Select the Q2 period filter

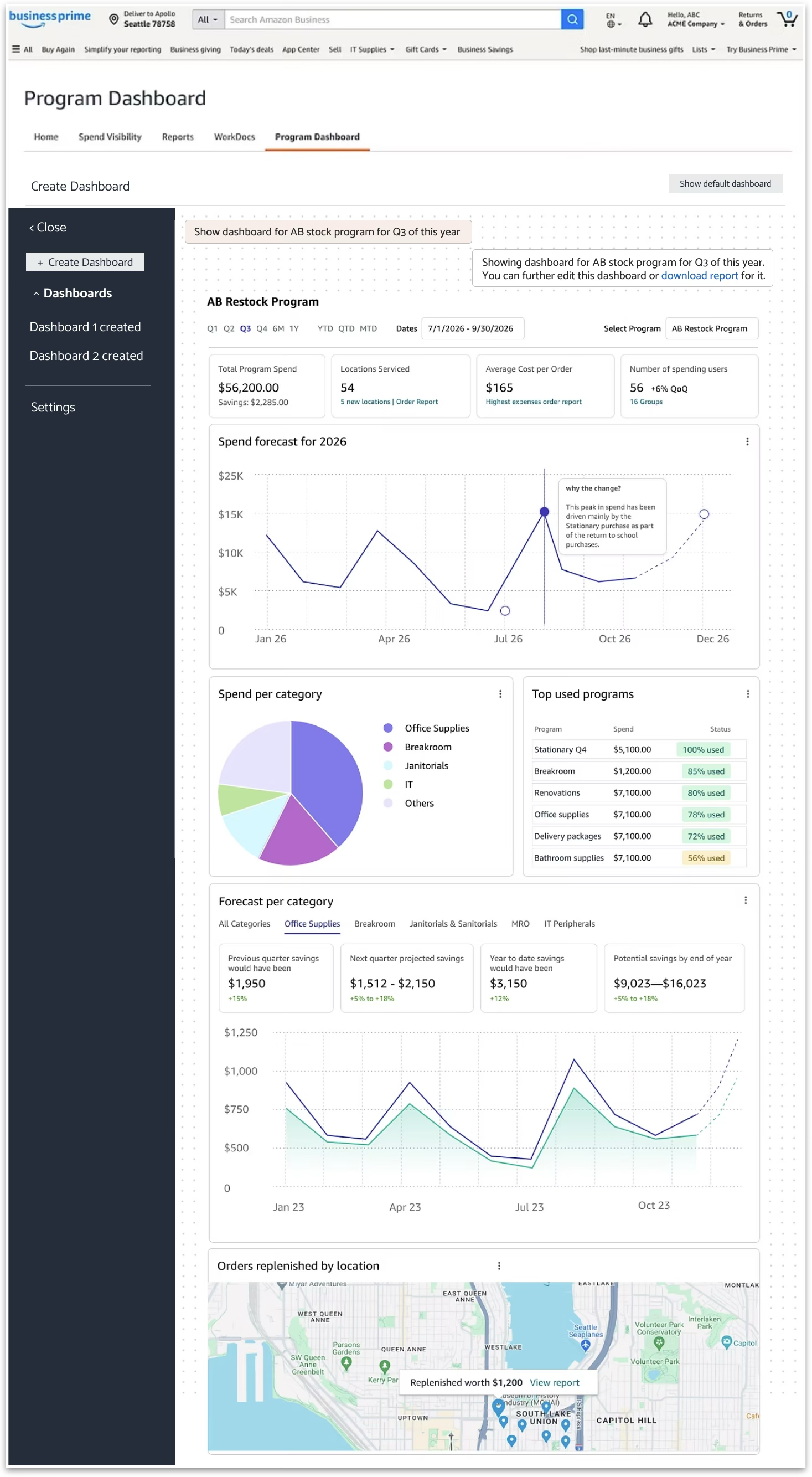pyautogui.click(x=229, y=328)
